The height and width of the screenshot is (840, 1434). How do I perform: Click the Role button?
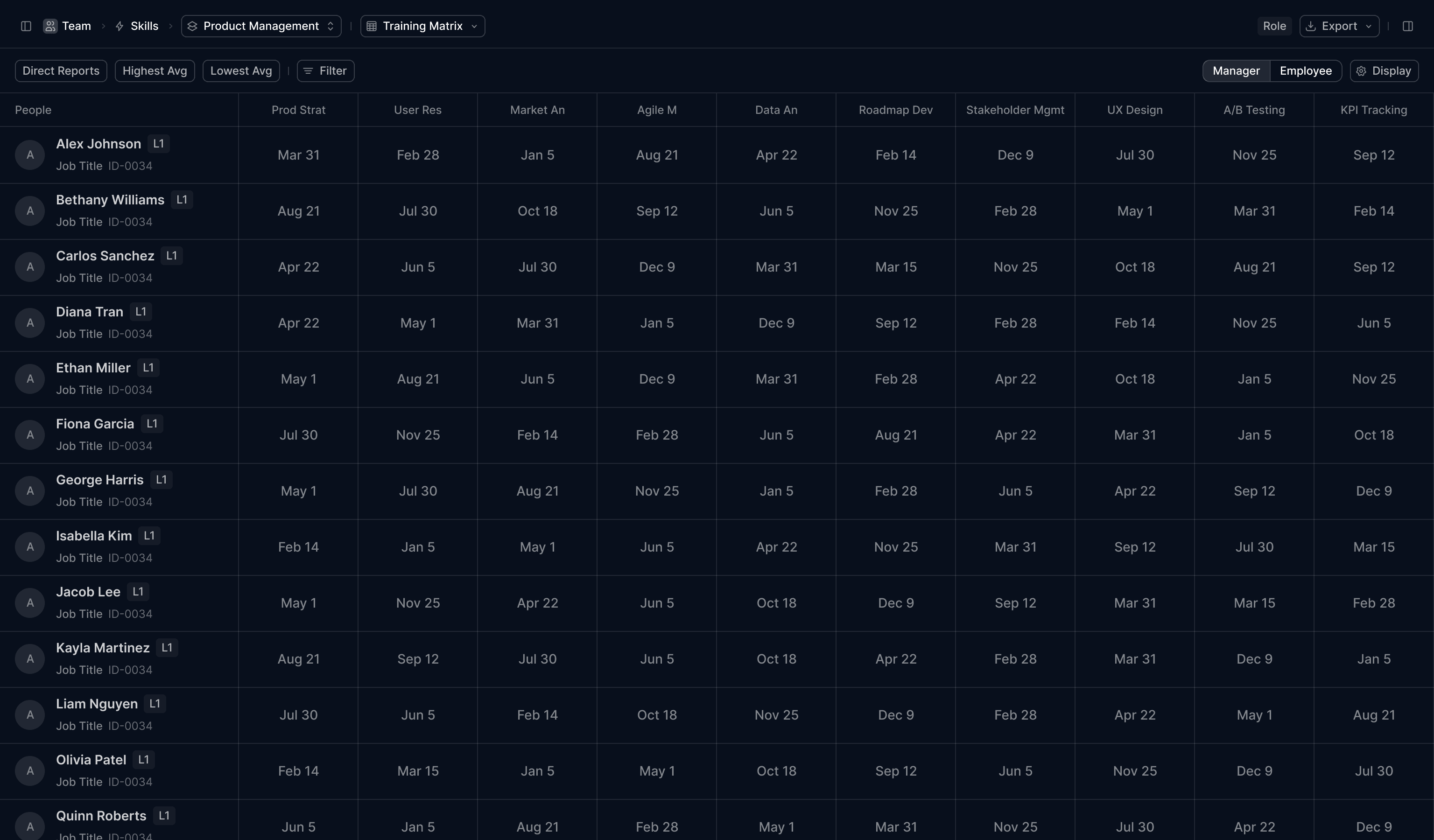[1274, 26]
